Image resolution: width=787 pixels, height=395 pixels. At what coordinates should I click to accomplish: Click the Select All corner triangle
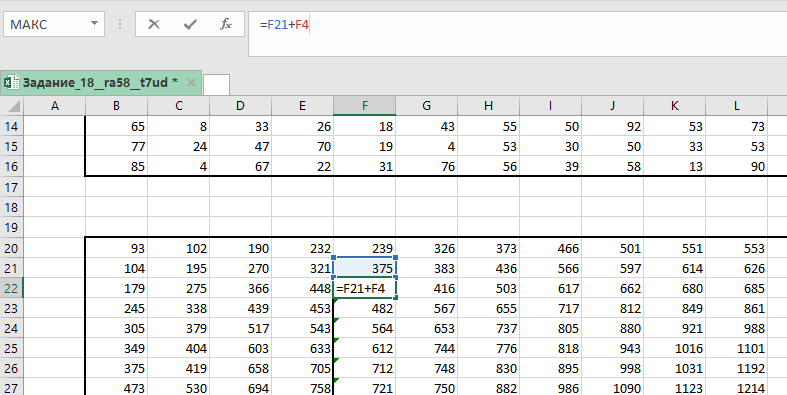(x=12, y=106)
